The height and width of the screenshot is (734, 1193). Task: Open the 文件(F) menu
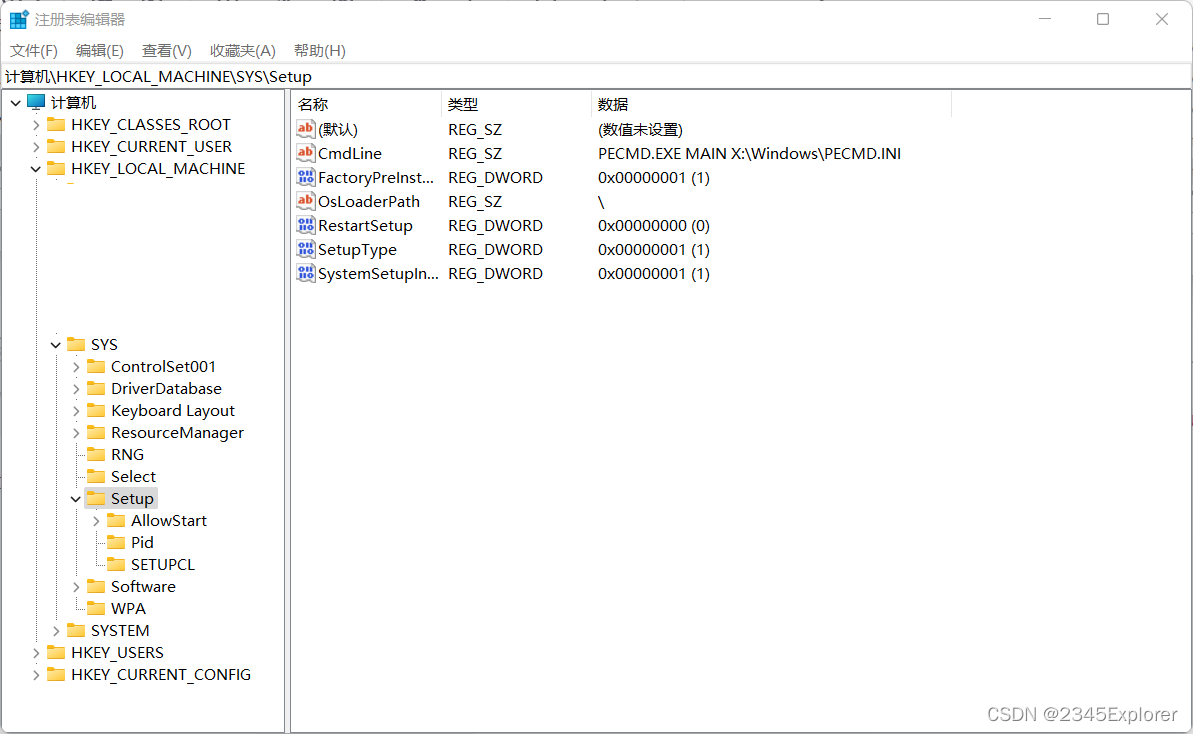[34, 50]
